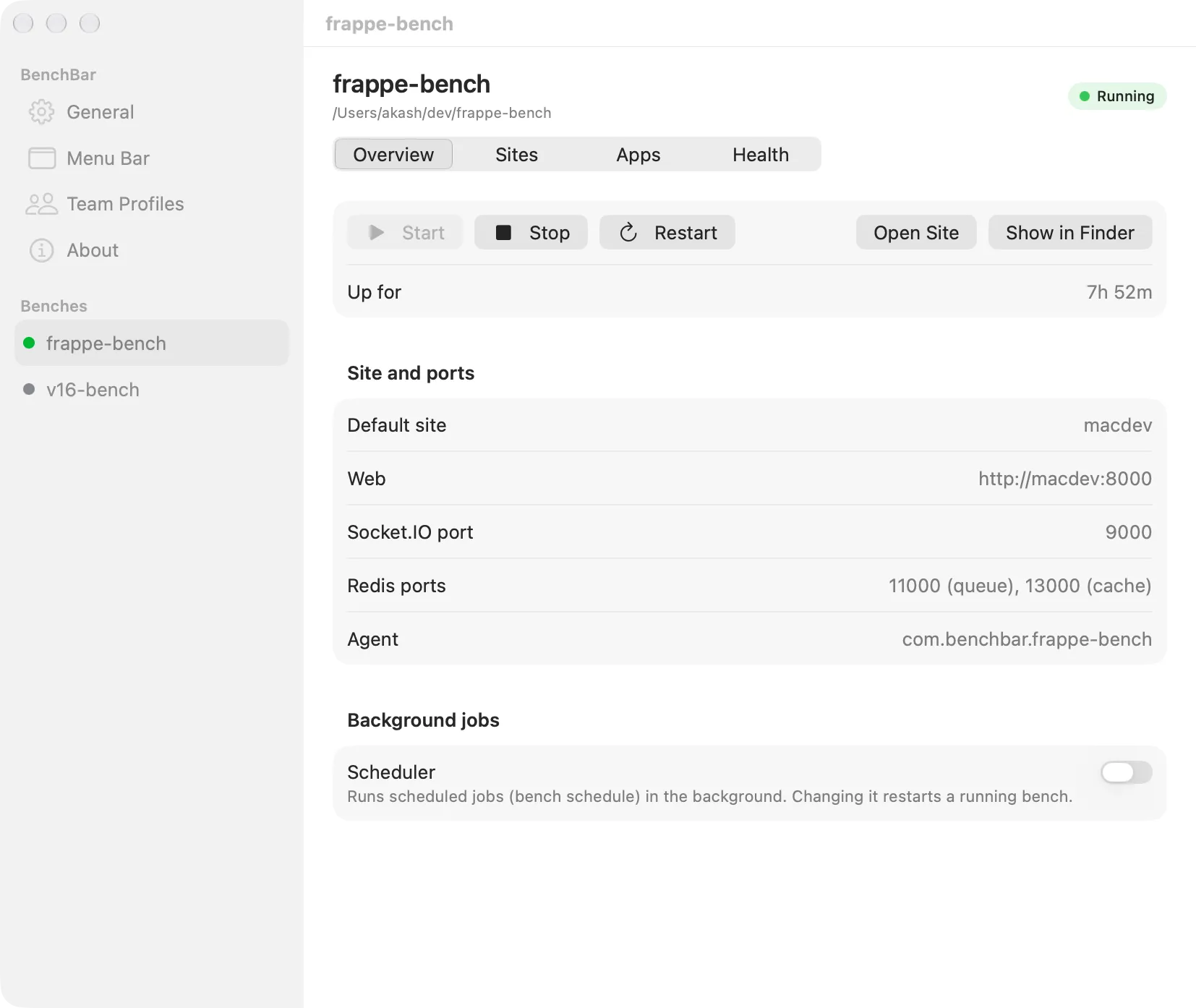Click the Running status badge text

[1125, 96]
